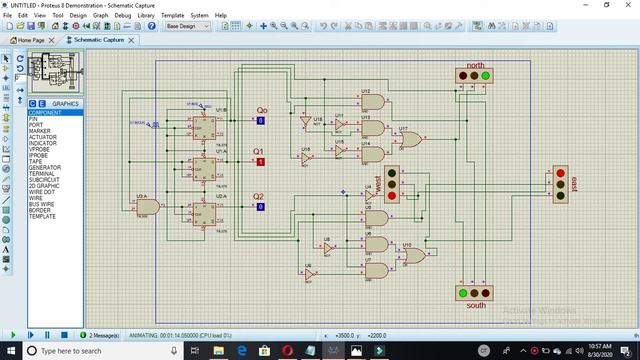
Task: Toggle the Q1 logic state indicator
Action: pyautogui.click(x=260, y=162)
